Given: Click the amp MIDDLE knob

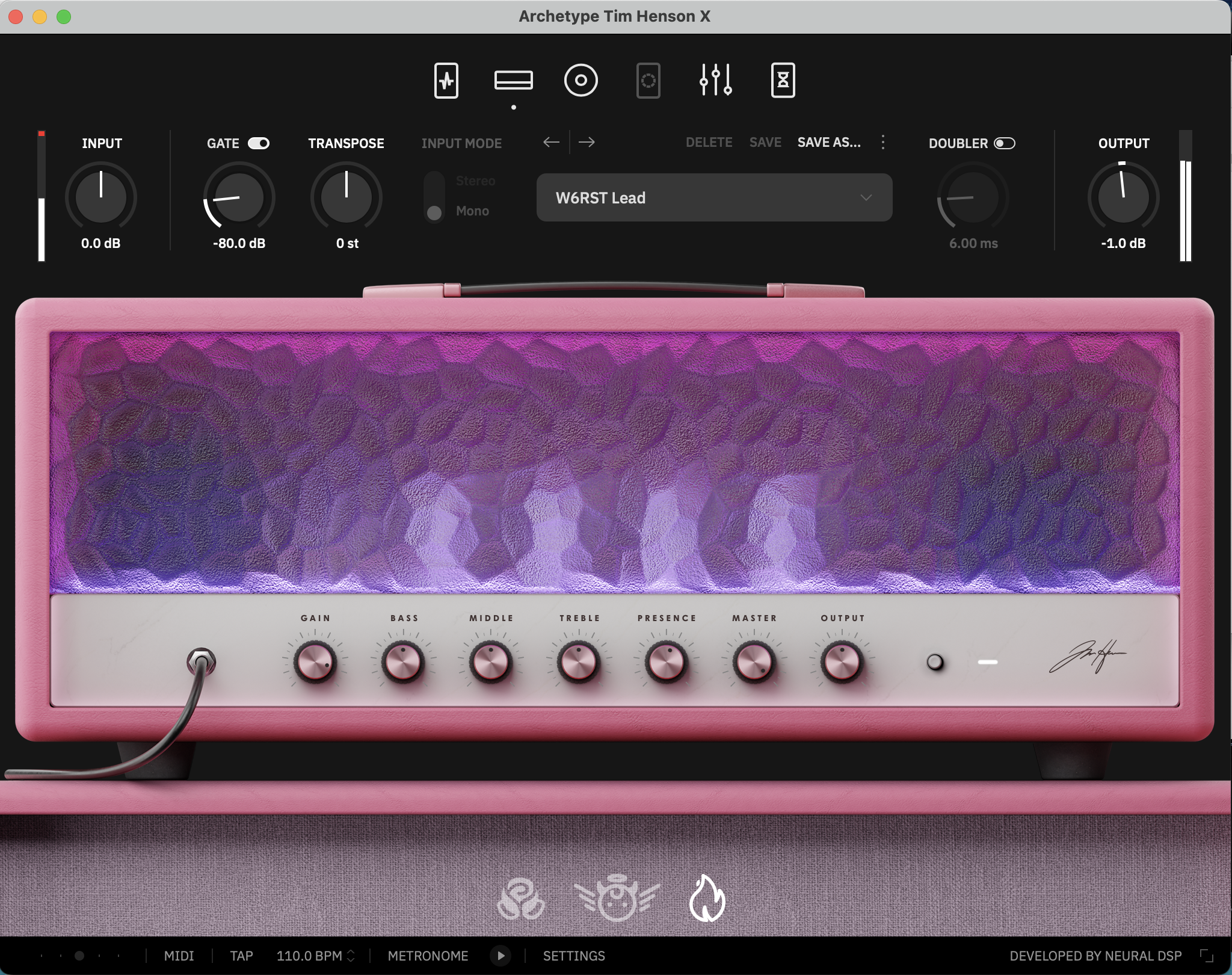Looking at the screenshot, I should 490,661.
